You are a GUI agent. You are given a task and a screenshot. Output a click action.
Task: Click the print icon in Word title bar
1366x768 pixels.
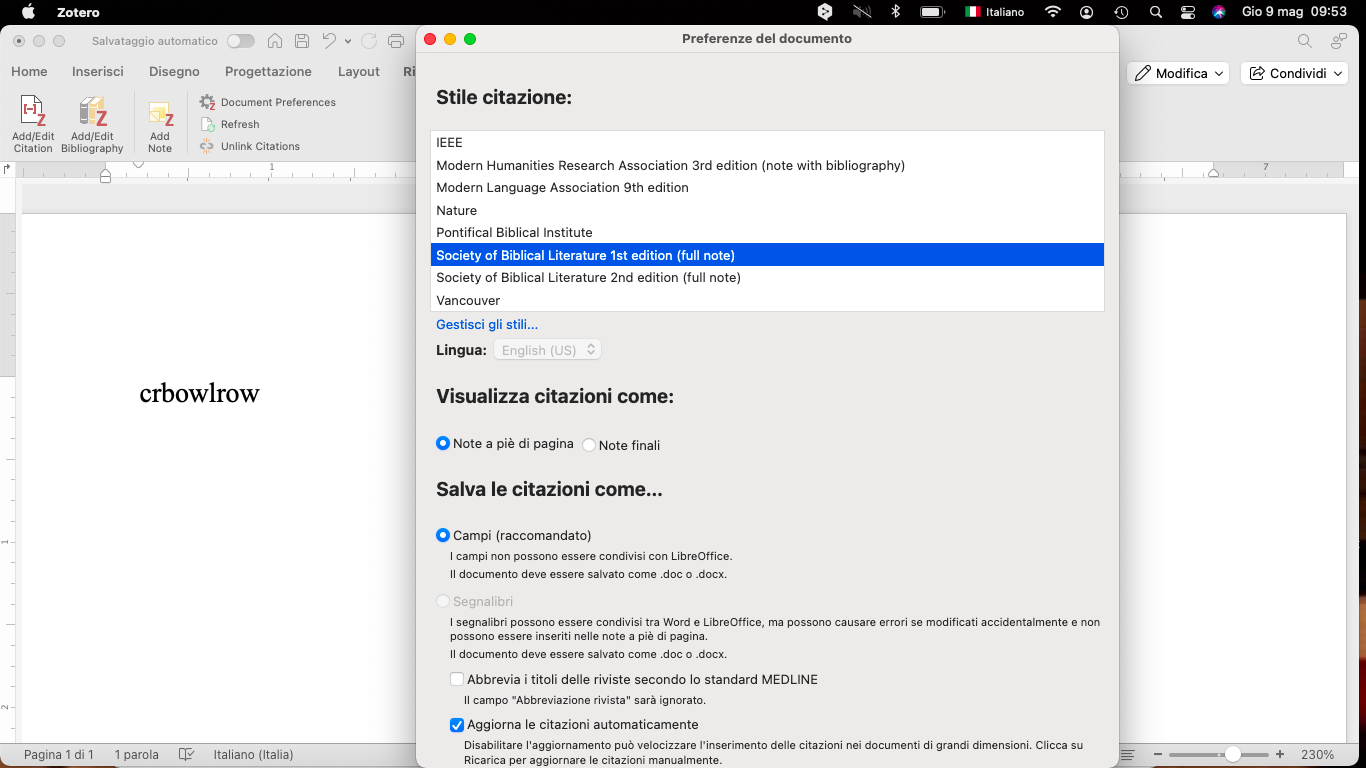pos(396,41)
